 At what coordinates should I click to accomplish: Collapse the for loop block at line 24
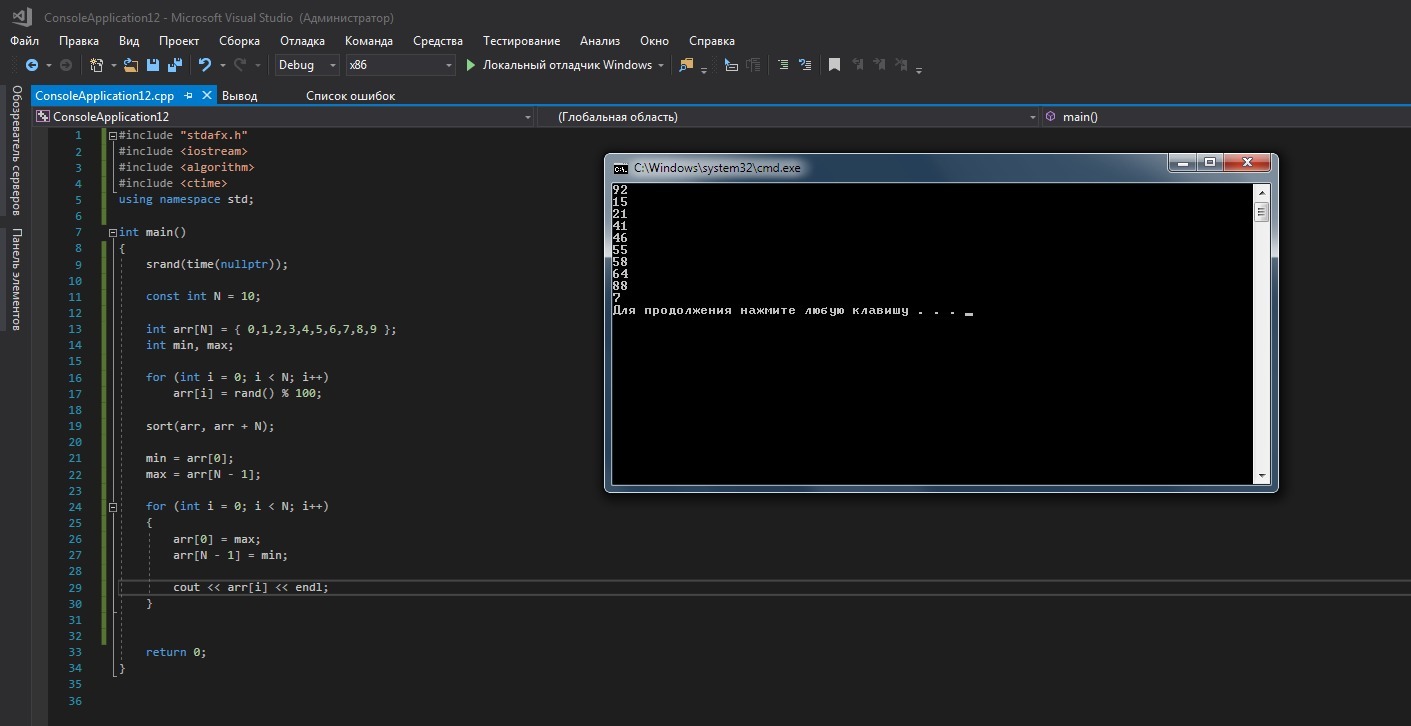point(113,507)
